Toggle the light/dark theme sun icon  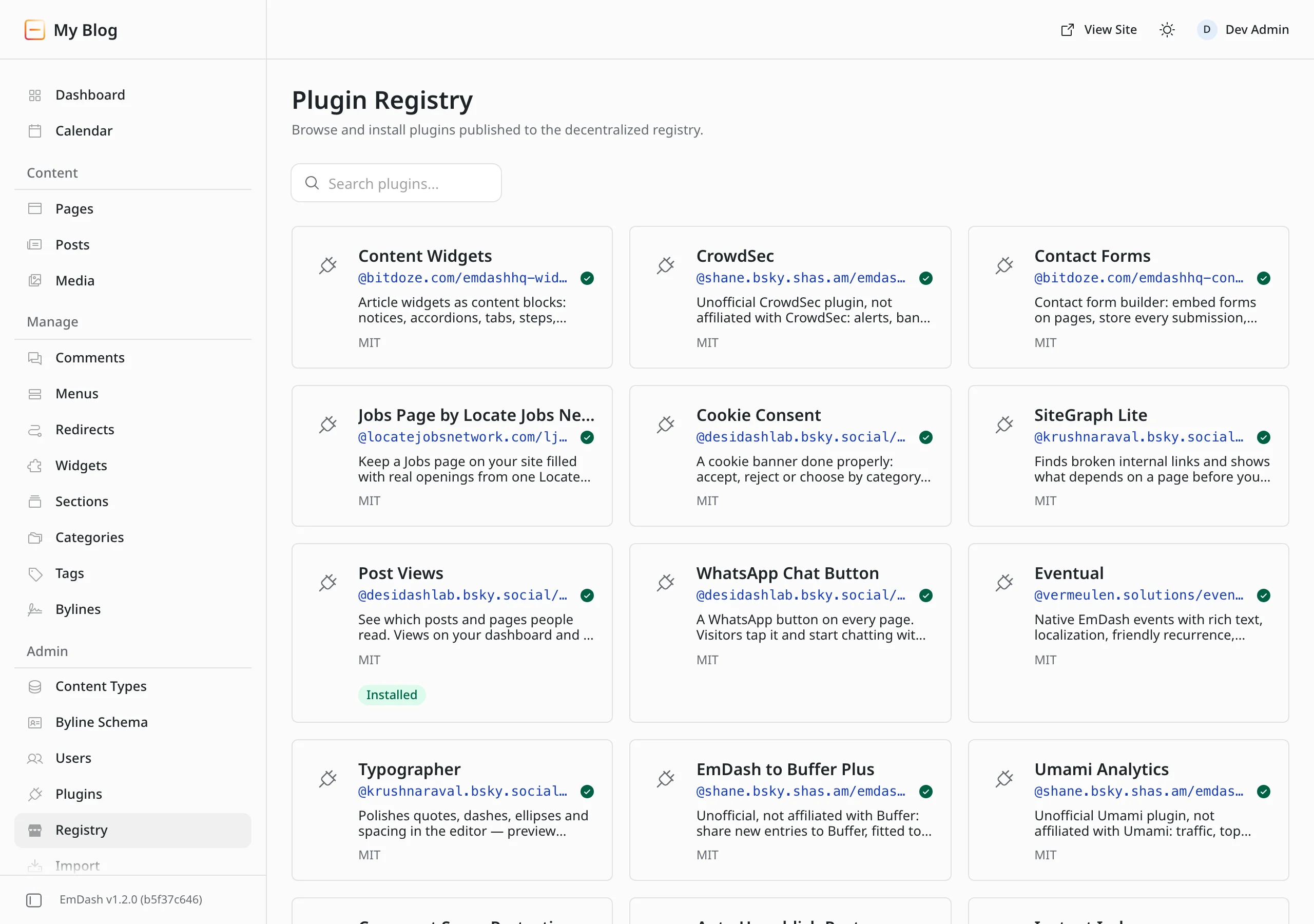1167,30
